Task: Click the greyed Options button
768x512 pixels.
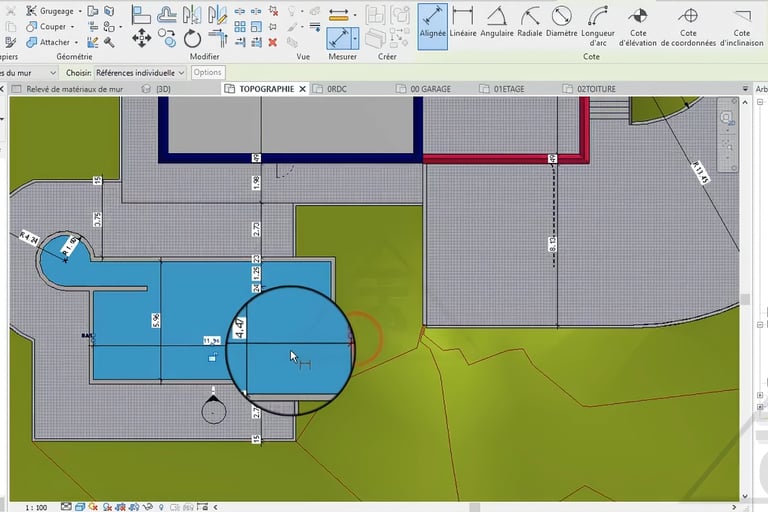Action: (207, 73)
